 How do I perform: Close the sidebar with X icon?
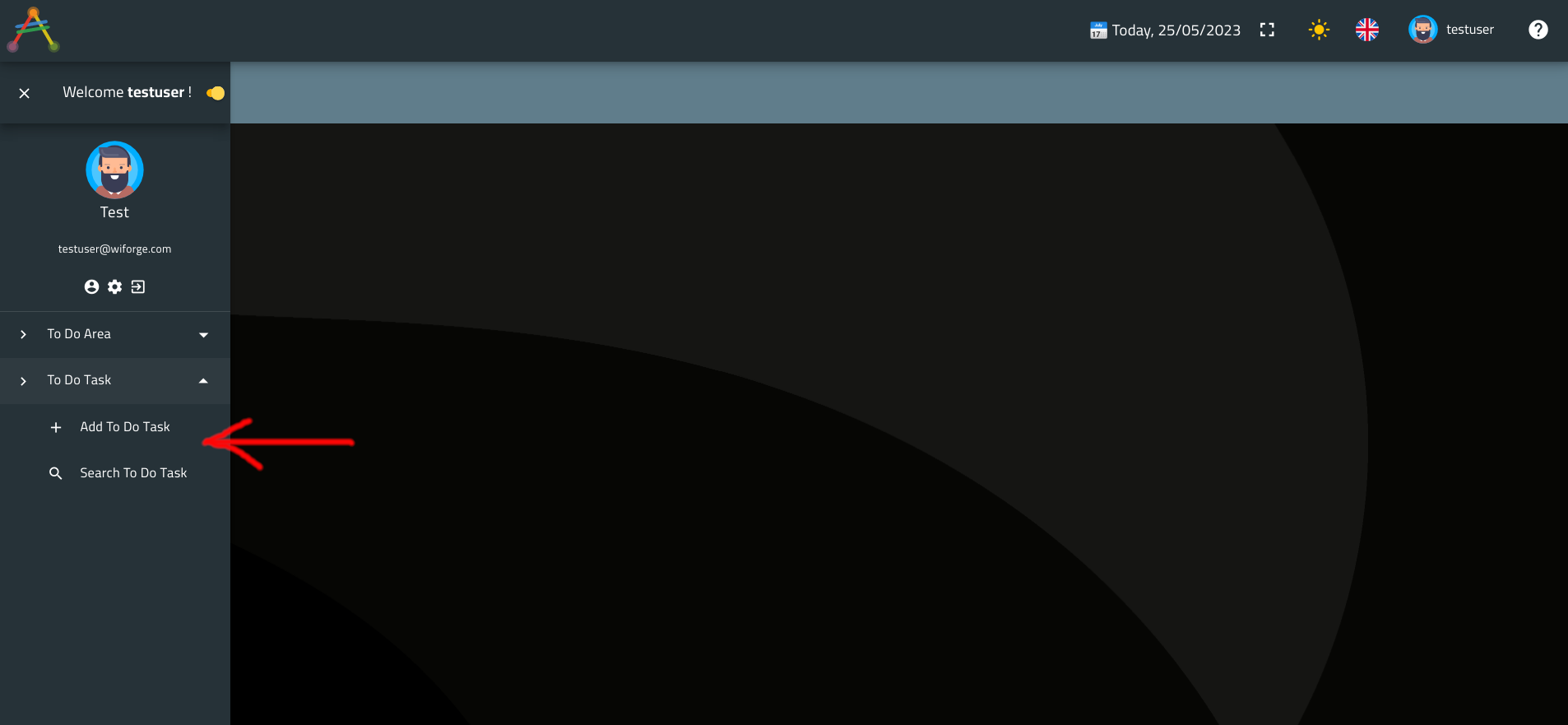[x=25, y=93]
